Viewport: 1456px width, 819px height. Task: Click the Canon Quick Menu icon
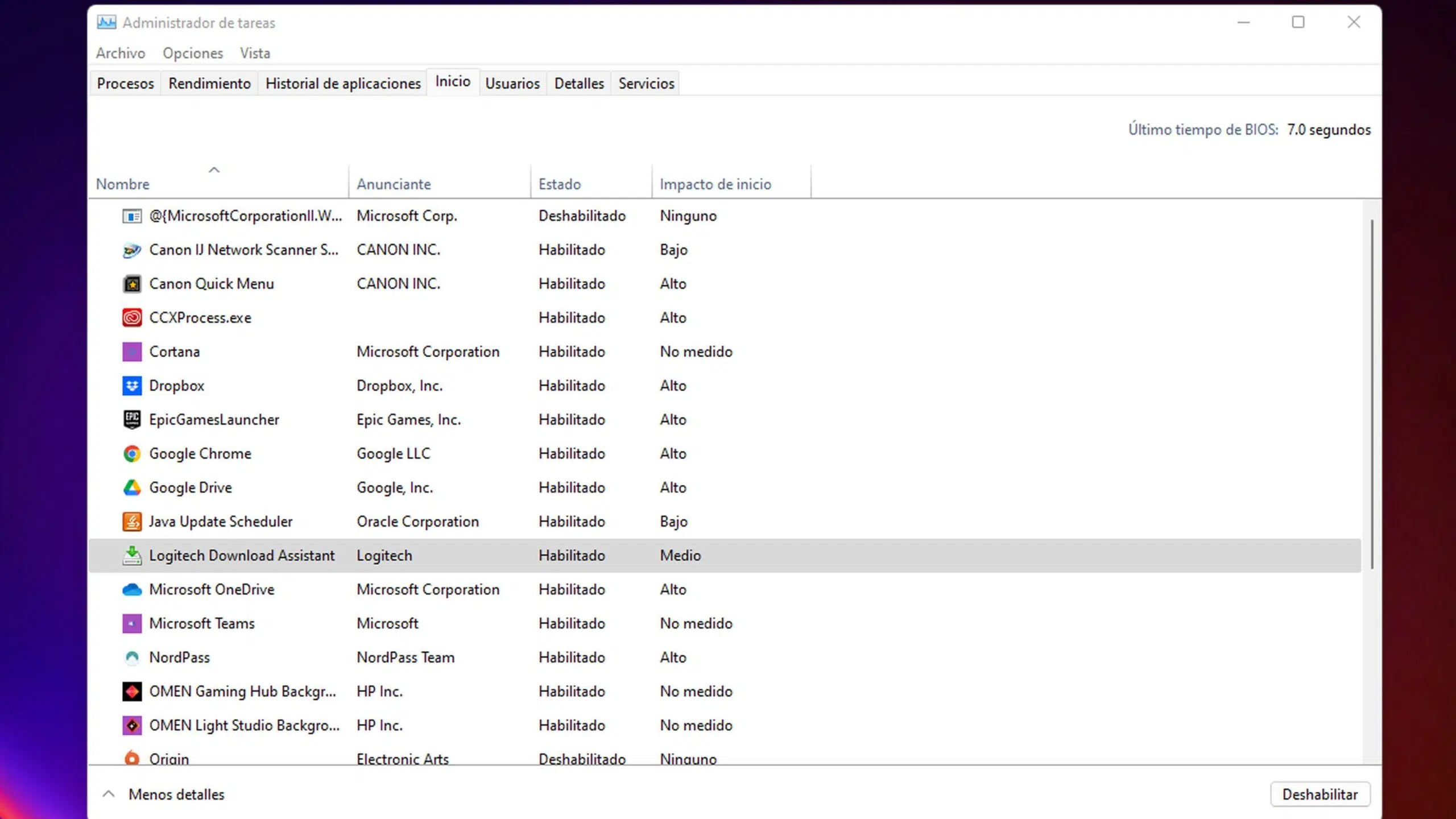click(x=132, y=284)
